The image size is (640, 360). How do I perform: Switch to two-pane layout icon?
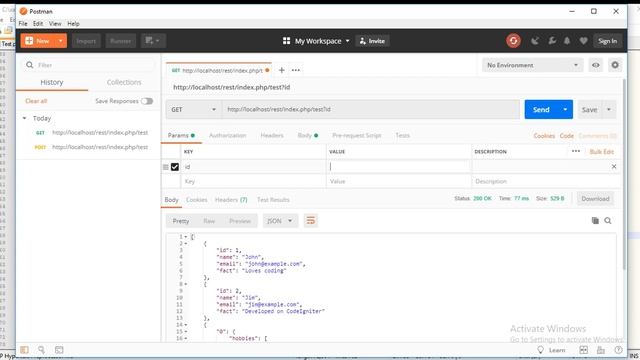pyautogui.click(x=584, y=350)
